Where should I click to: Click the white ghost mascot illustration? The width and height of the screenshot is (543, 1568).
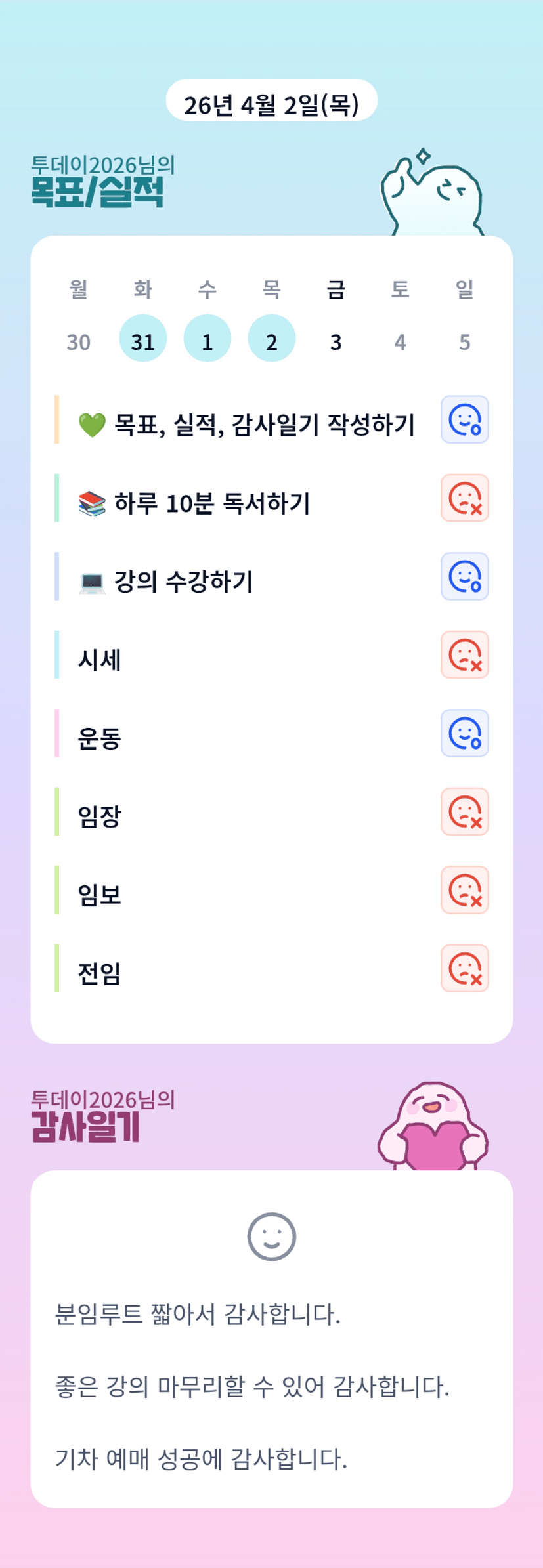coord(433,195)
